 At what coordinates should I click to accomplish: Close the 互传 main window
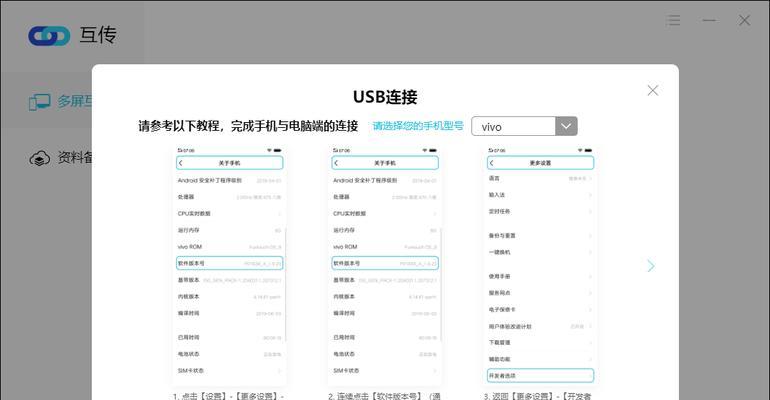744,20
